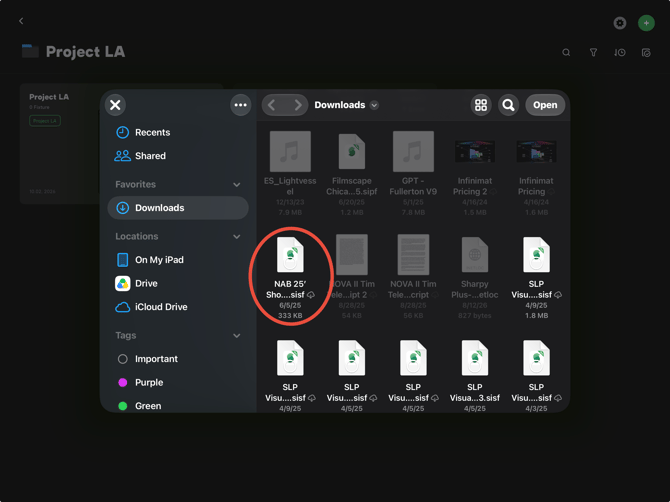Filter by the Purple tag
The width and height of the screenshot is (670, 502).
(178, 382)
